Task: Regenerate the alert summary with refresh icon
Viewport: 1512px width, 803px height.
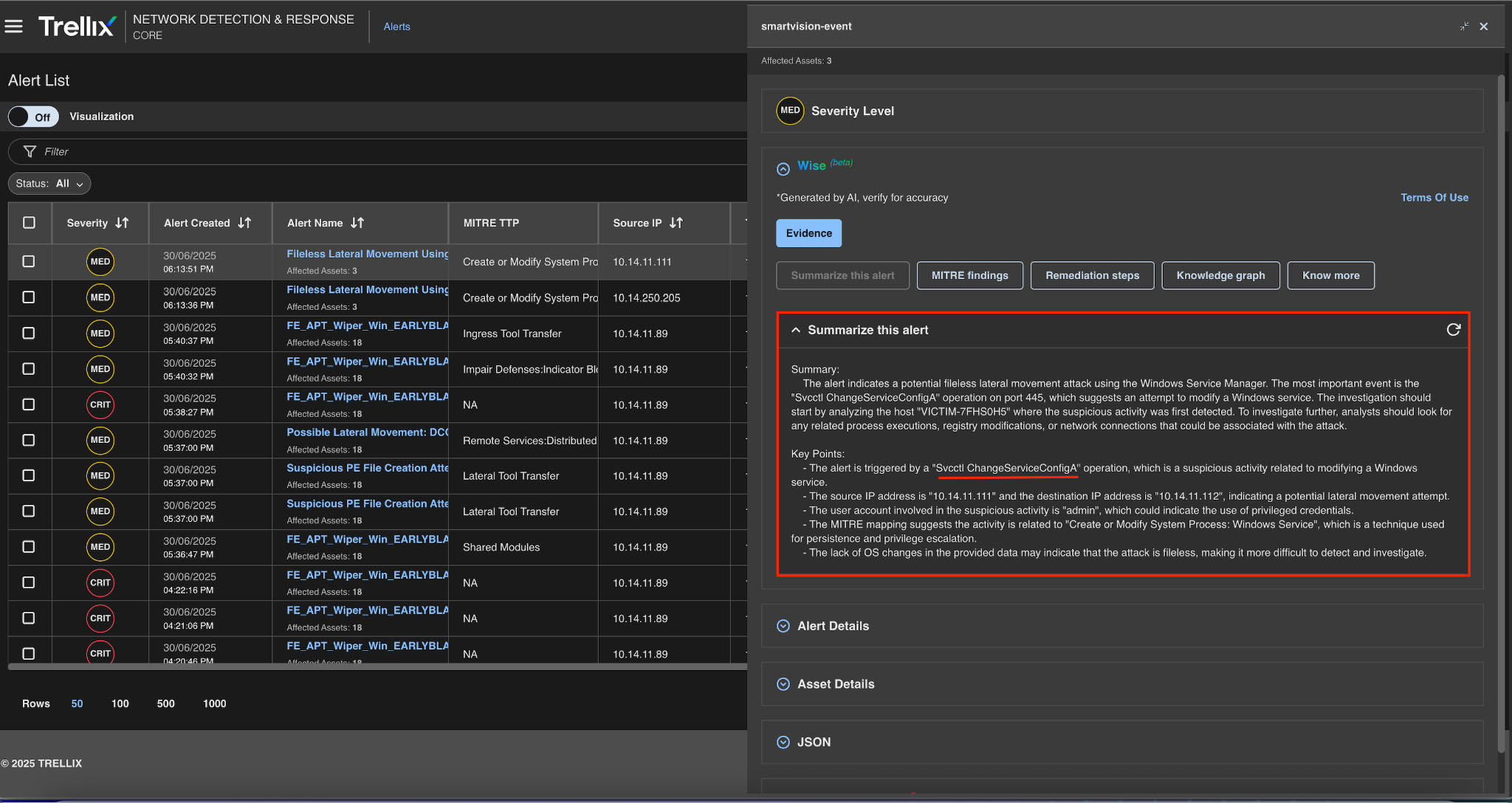Action: coord(1454,330)
